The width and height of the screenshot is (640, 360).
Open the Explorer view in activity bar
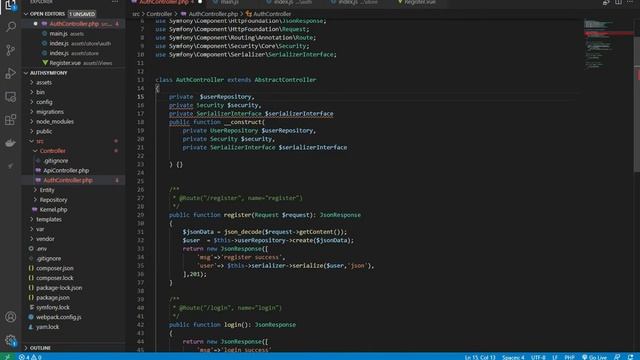11,5
